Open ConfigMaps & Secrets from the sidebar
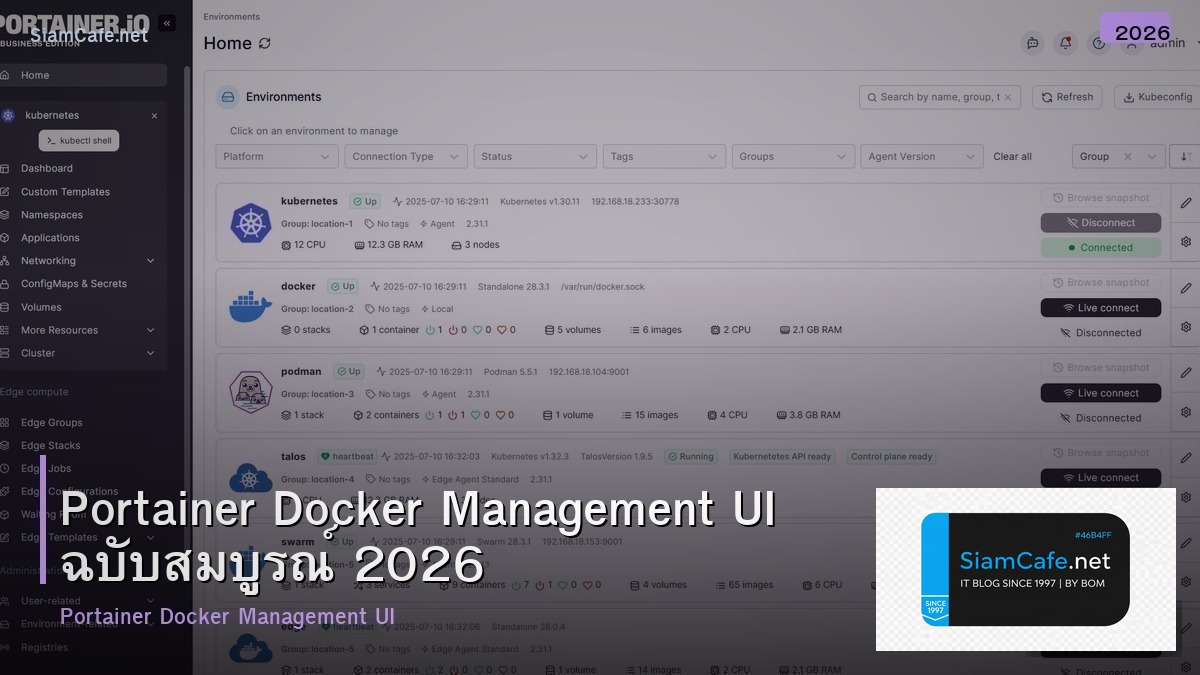This screenshot has width=1200, height=675. pyautogui.click(x=72, y=283)
